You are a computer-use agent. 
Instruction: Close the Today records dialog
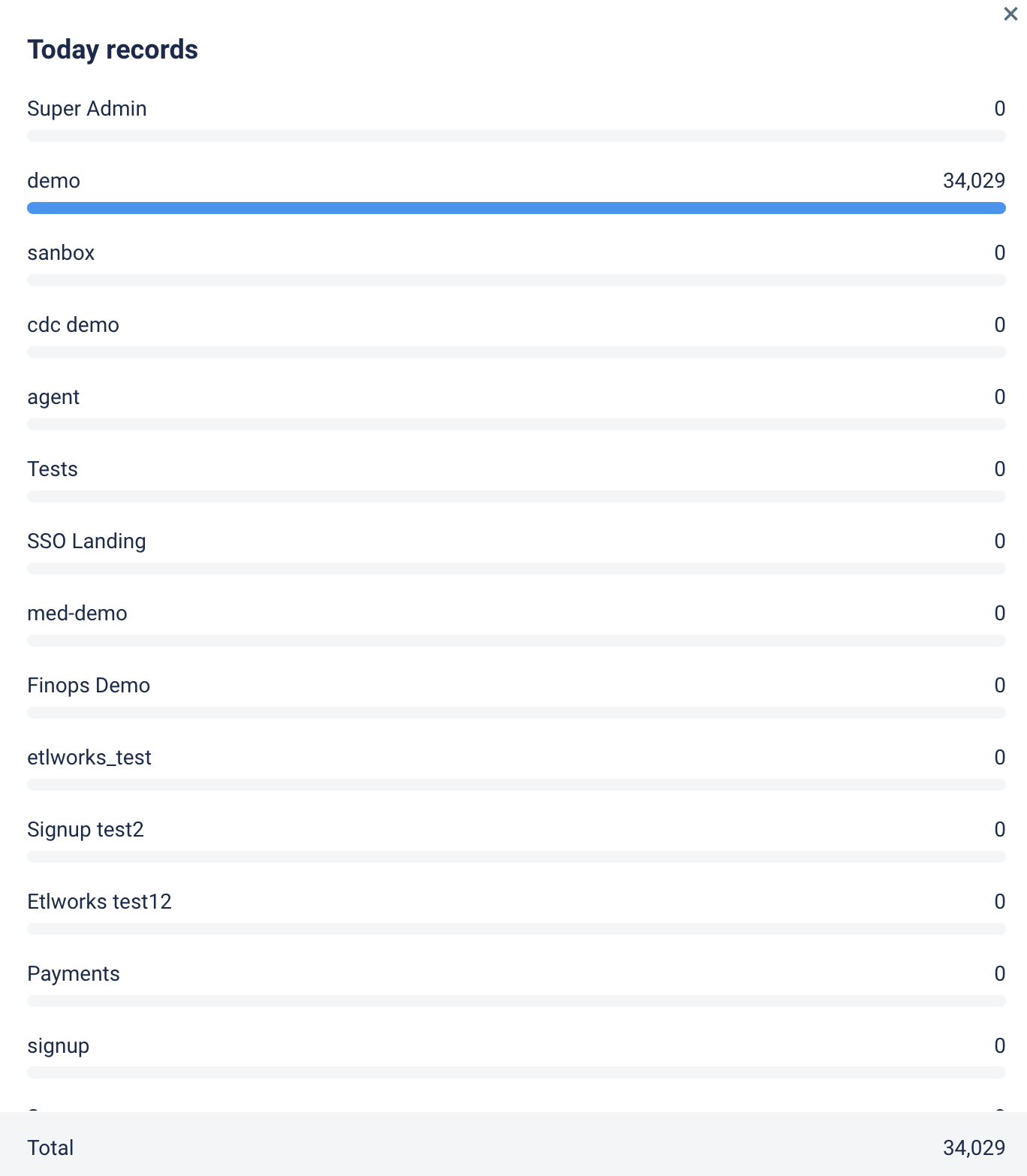pos(1010,14)
